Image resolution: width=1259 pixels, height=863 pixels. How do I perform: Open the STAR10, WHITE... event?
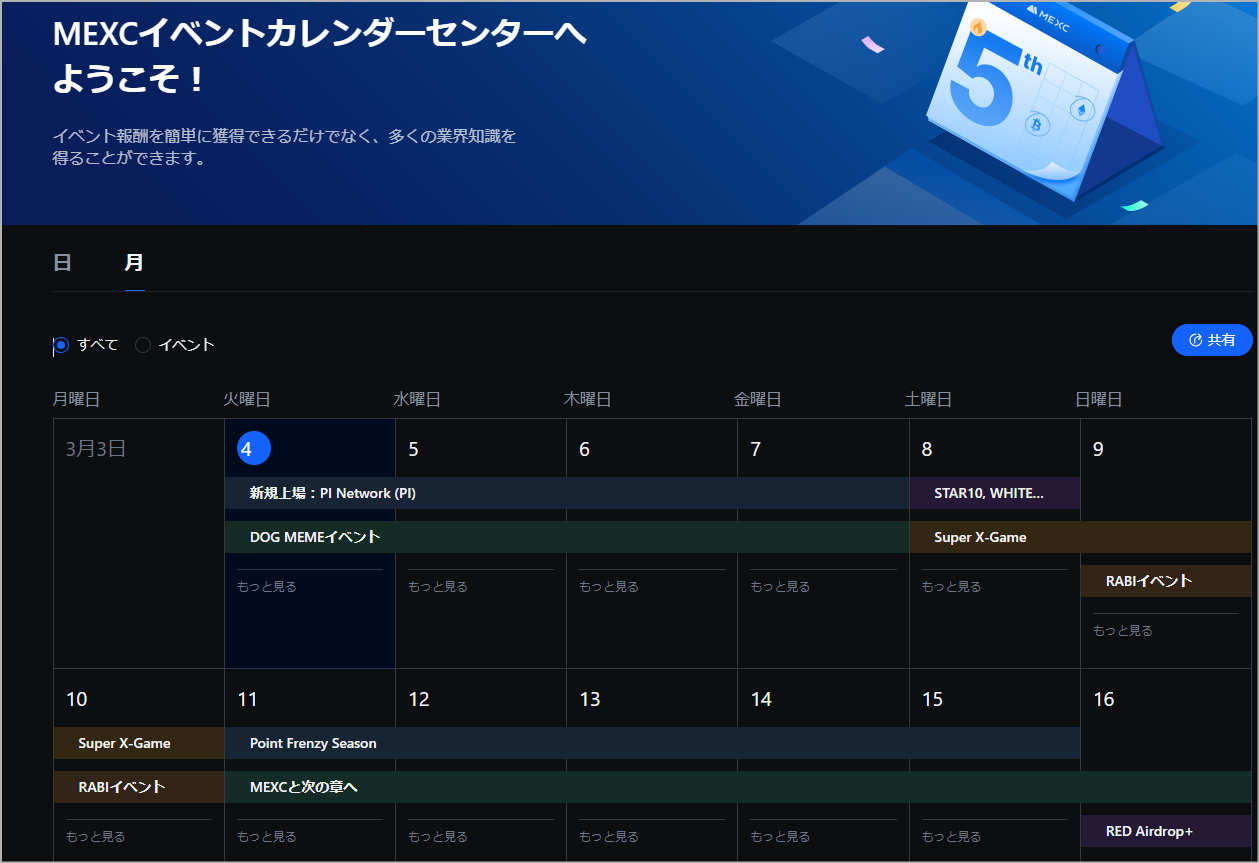pos(988,493)
